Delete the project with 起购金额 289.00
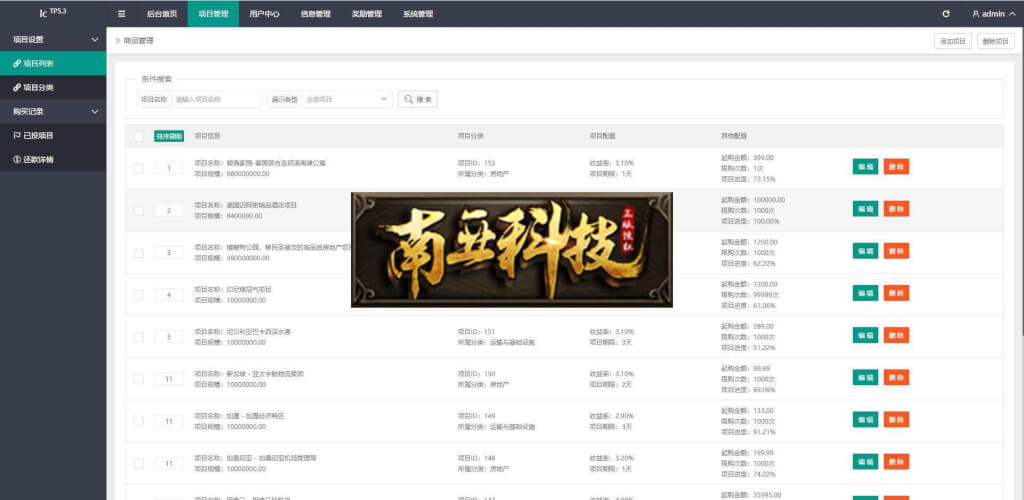Viewport: 1024px width, 500px height. pos(897,335)
